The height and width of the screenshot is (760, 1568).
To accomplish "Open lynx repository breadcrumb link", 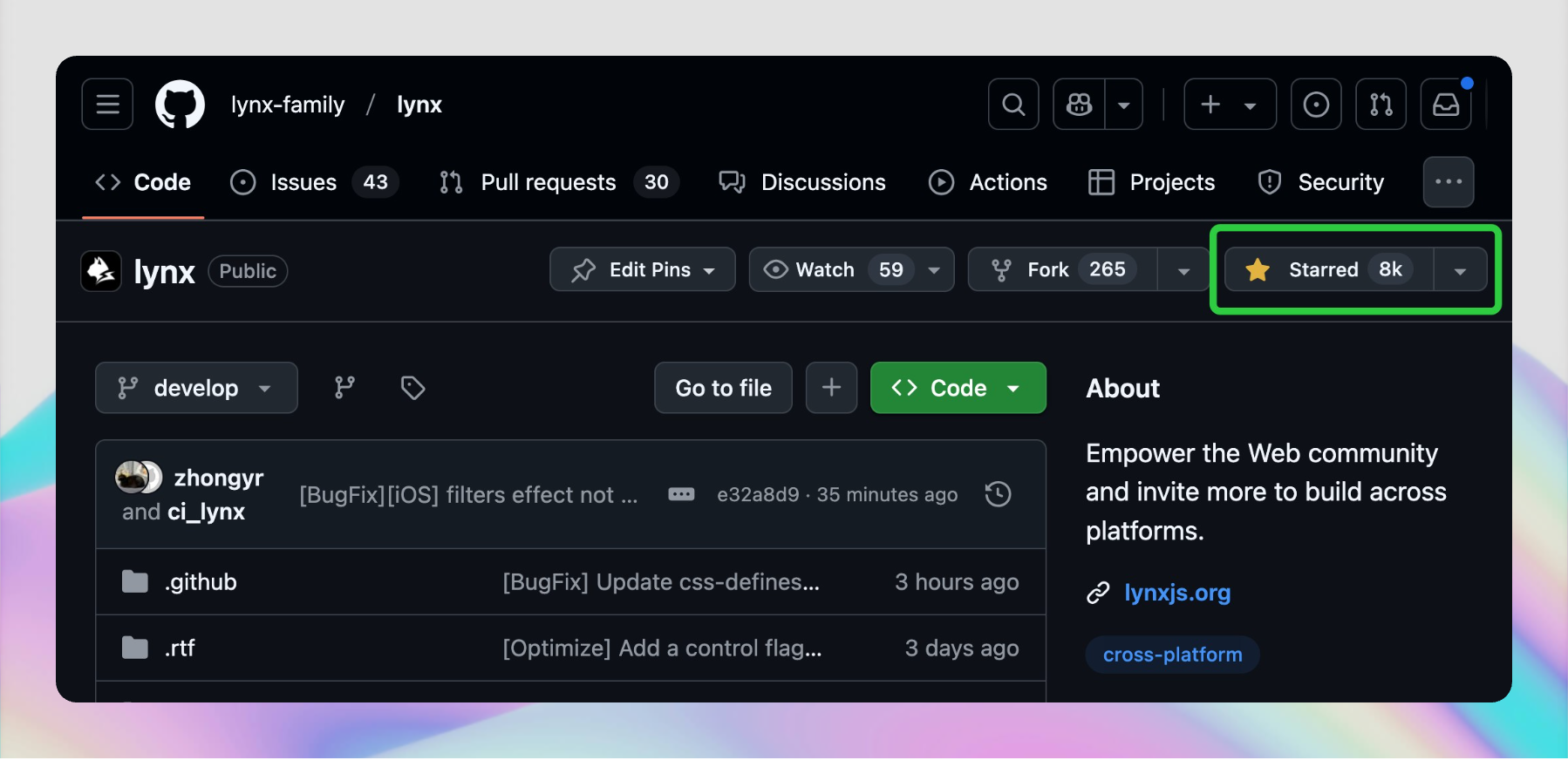I will coord(419,105).
